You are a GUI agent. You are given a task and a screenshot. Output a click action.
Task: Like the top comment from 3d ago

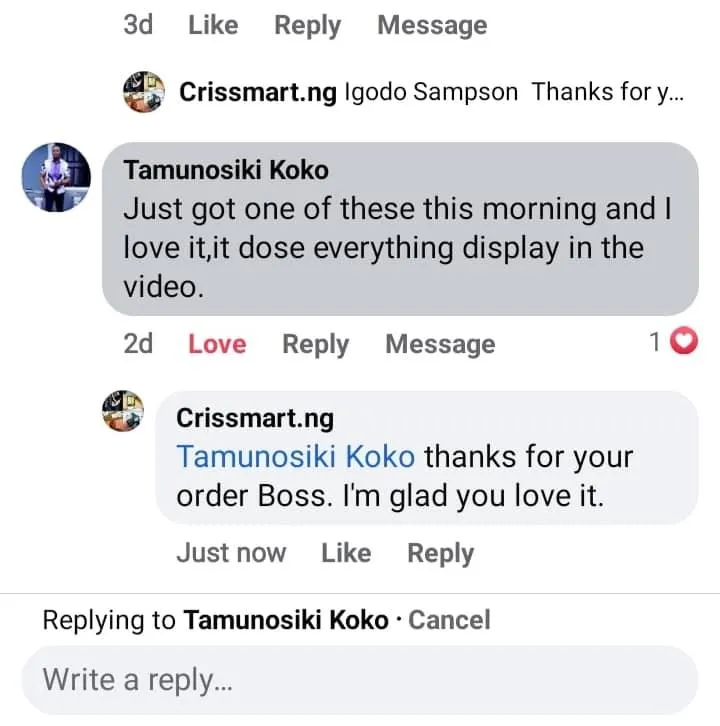[213, 25]
